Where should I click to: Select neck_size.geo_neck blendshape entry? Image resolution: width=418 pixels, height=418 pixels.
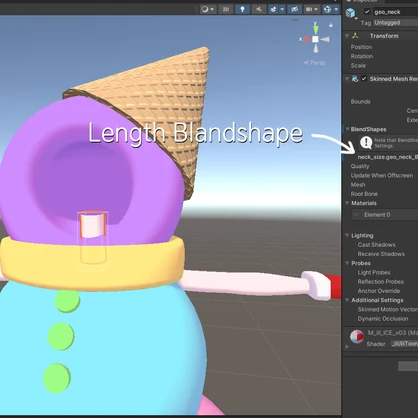[387, 157]
